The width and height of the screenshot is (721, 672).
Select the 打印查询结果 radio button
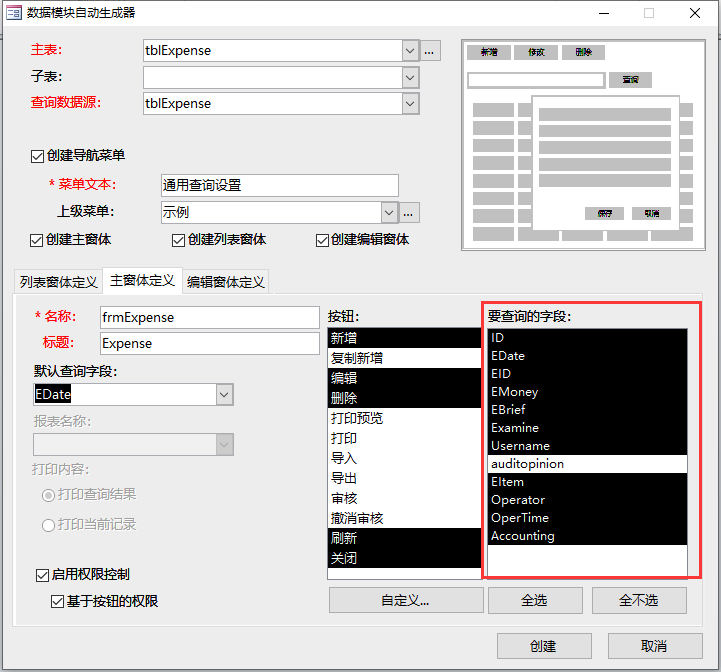click(48, 495)
